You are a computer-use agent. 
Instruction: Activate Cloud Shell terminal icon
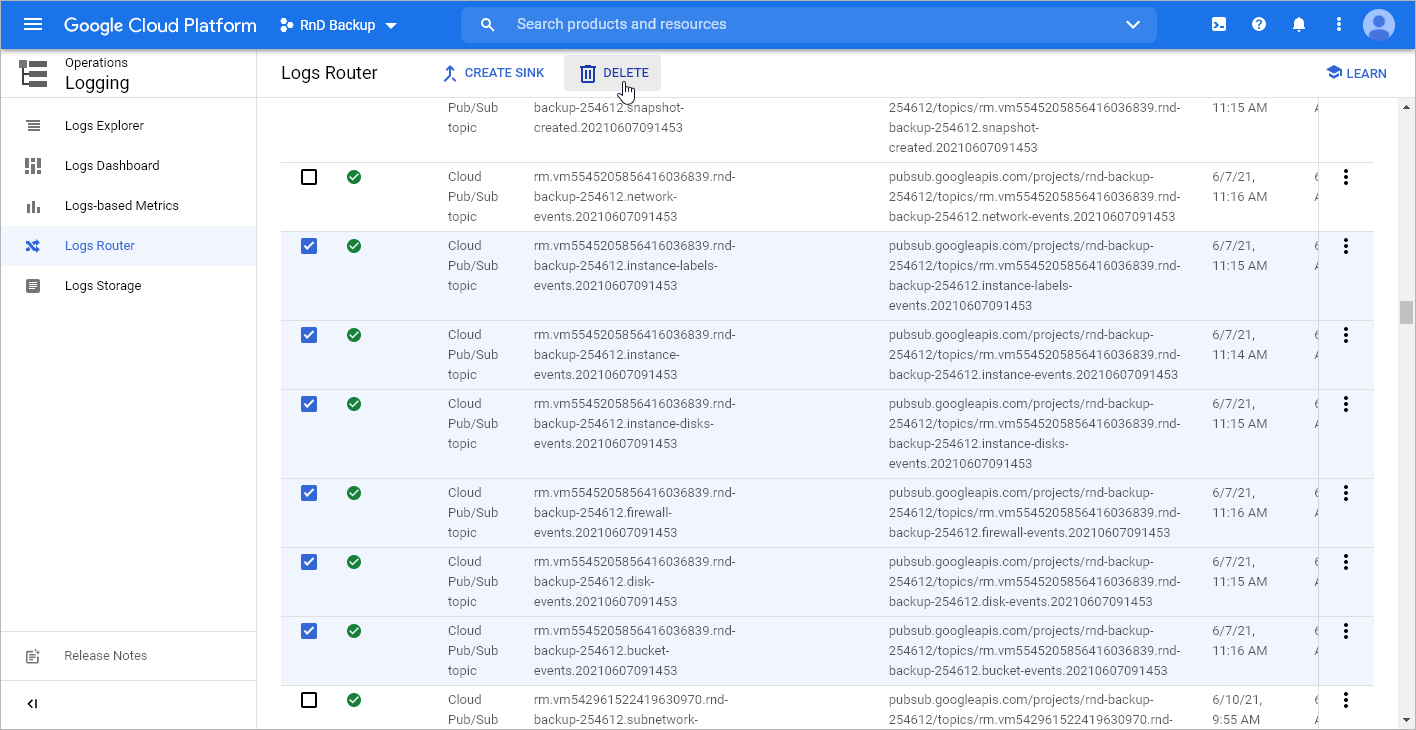pyautogui.click(x=1219, y=25)
